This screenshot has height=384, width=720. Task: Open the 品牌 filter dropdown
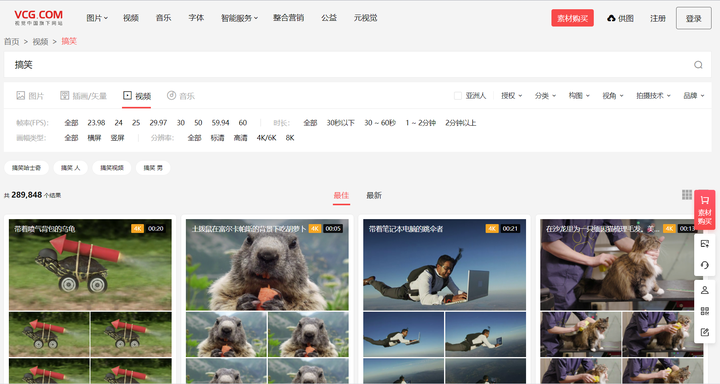click(694, 96)
